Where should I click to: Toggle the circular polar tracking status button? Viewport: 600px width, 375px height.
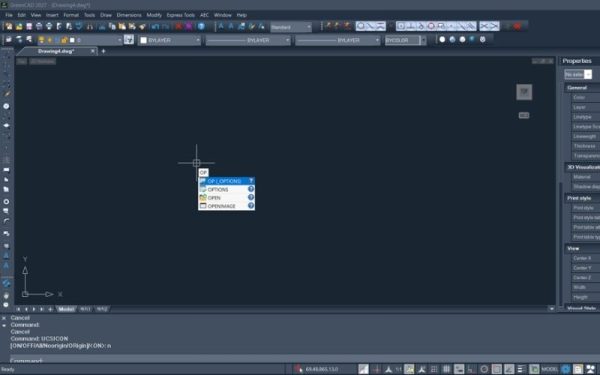pyautogui.click(x=484, y=369)
